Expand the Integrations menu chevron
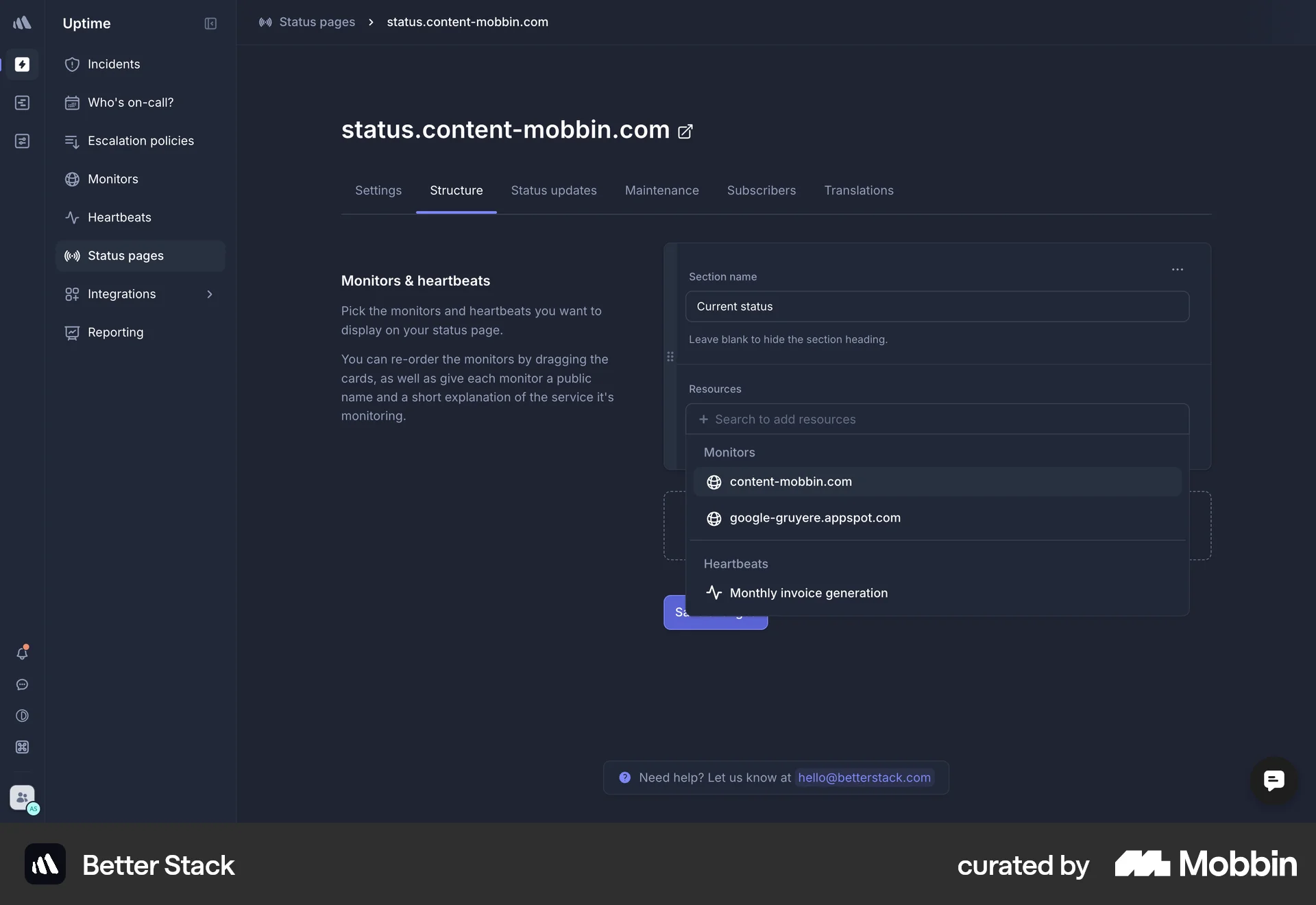The image size is (1316, 905). pos(210,294)
